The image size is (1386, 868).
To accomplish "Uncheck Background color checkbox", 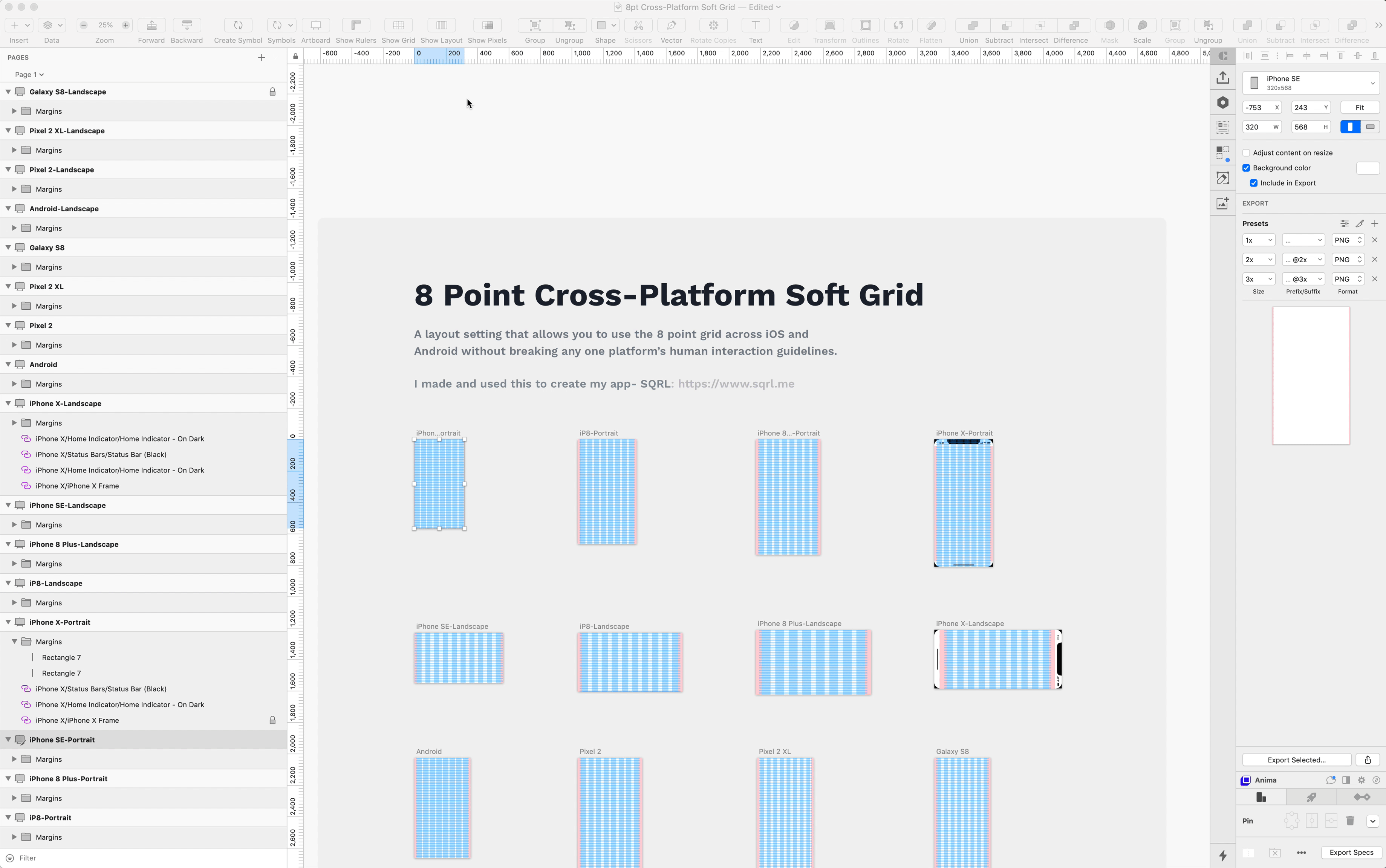I will 1247,168.
